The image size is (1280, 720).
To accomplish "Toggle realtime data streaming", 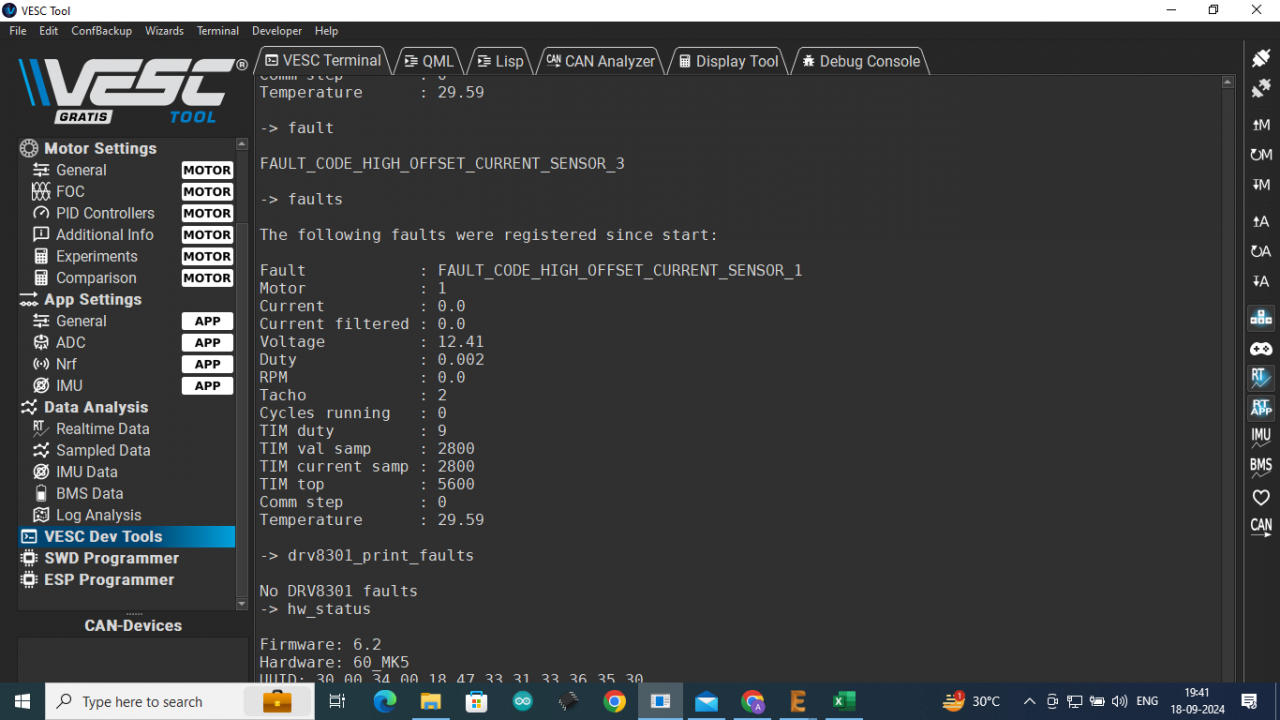I will tap(1260, 378).
